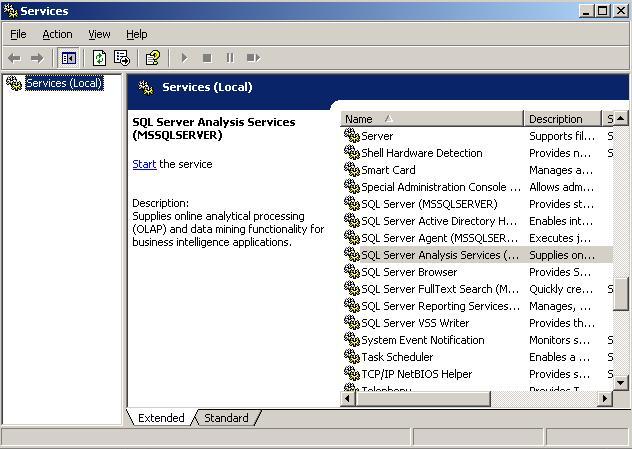Click Allows adm... description cell

(x=561, y=187)
